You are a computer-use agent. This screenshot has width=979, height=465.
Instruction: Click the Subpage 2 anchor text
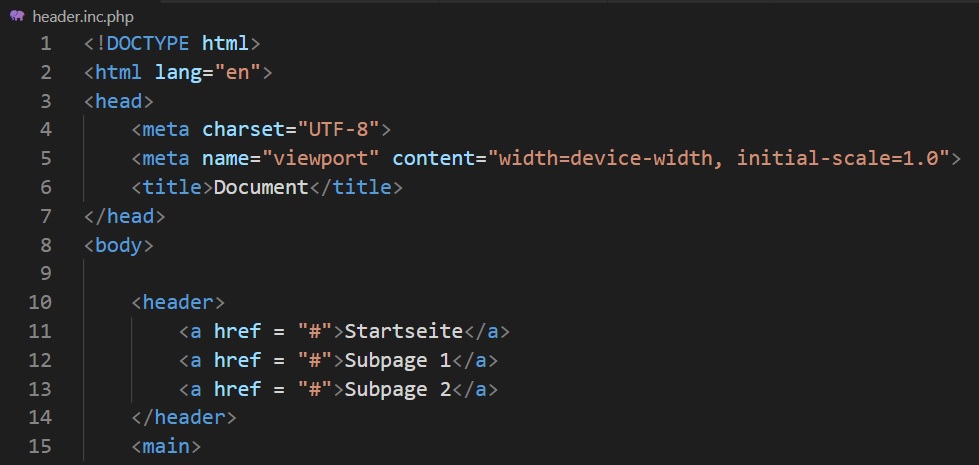pyautogui.click(x=397, y=389)
